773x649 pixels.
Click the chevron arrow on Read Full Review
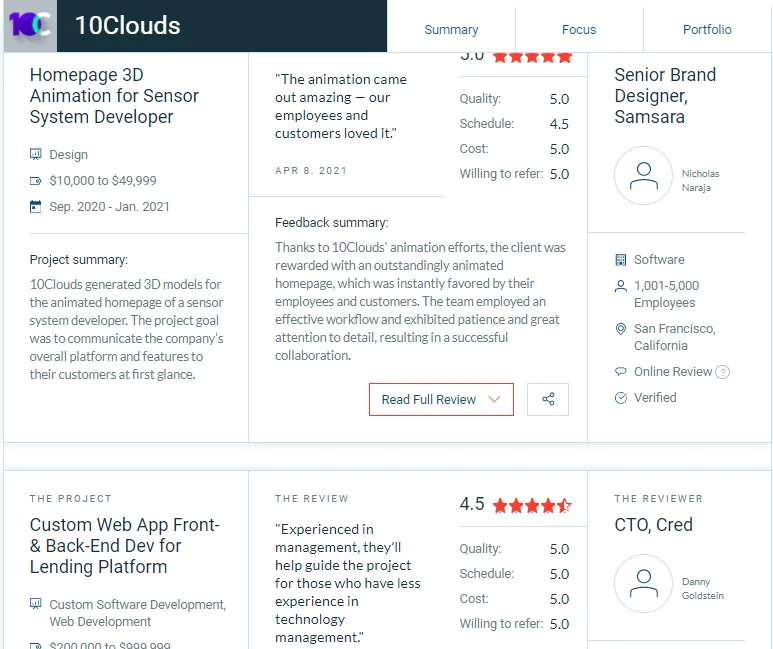tap(494, 399)
